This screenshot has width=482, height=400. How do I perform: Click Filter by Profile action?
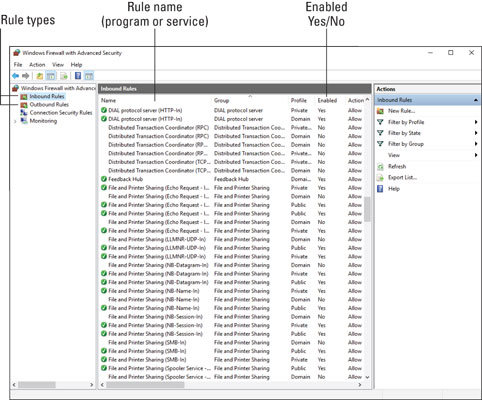tap(406, 122)
